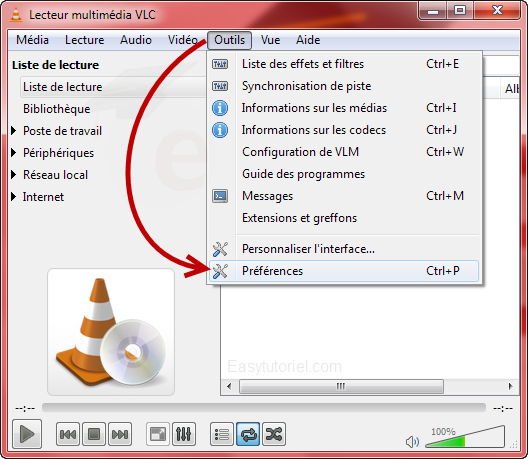Viewport: 528px width, 459px height.
Task: Open the Média menu
Action: (32, 40)
